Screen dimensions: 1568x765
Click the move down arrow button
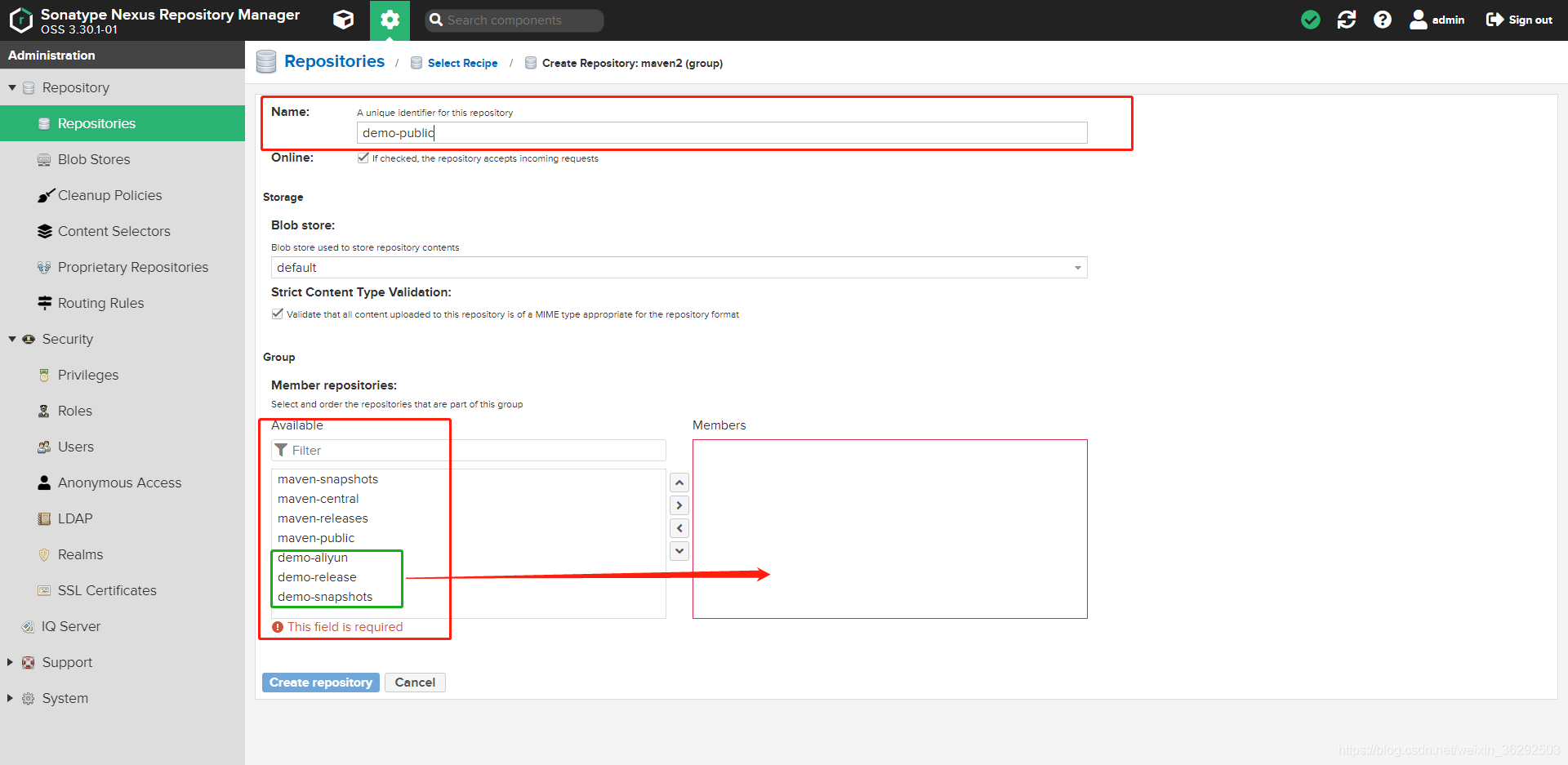pos(679,551)
